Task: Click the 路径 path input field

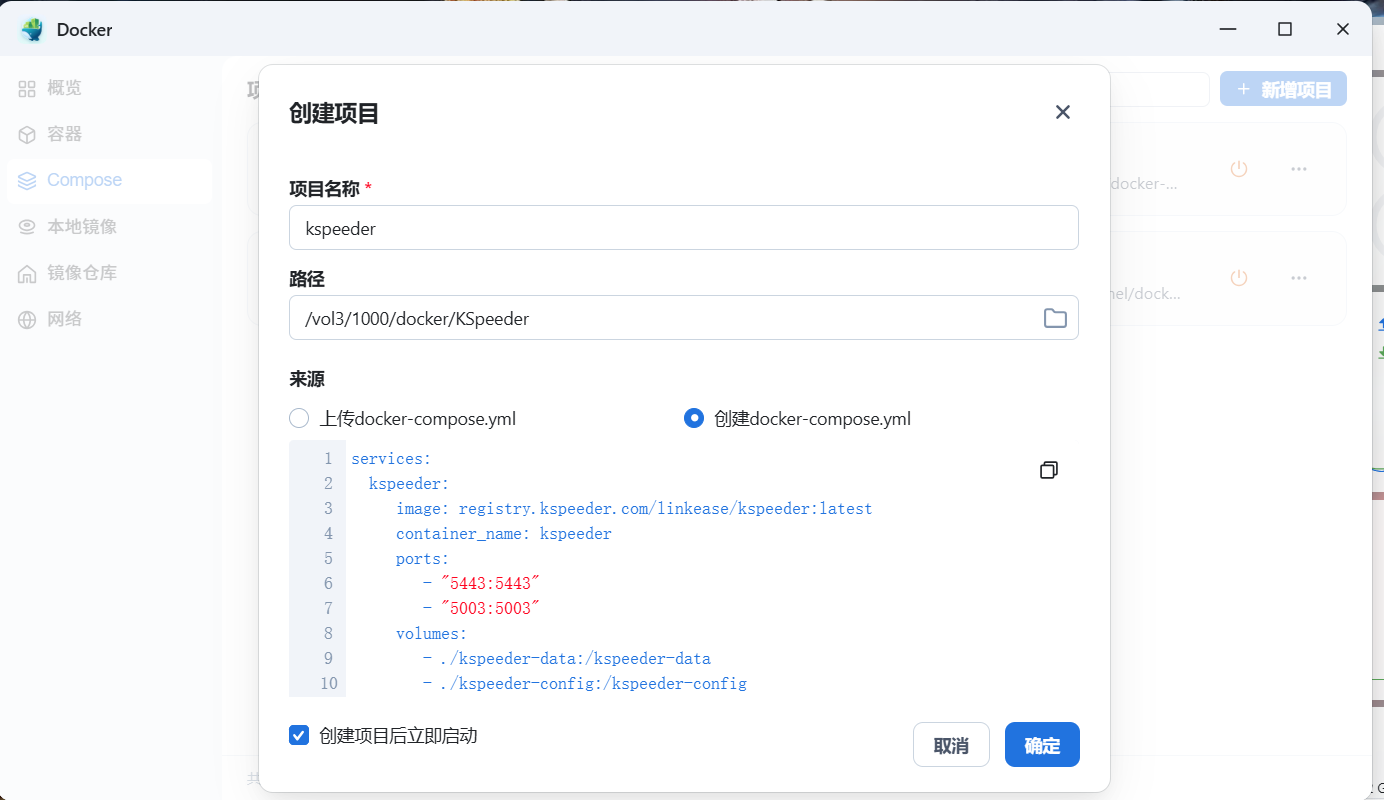Action: (x=684, y=318)
